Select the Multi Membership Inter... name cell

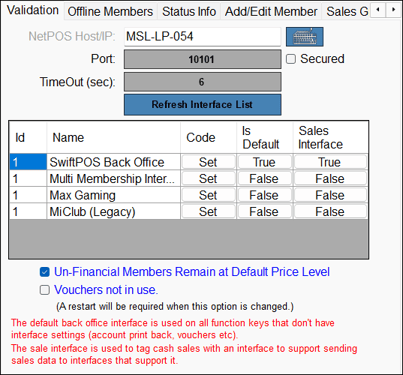114,179
